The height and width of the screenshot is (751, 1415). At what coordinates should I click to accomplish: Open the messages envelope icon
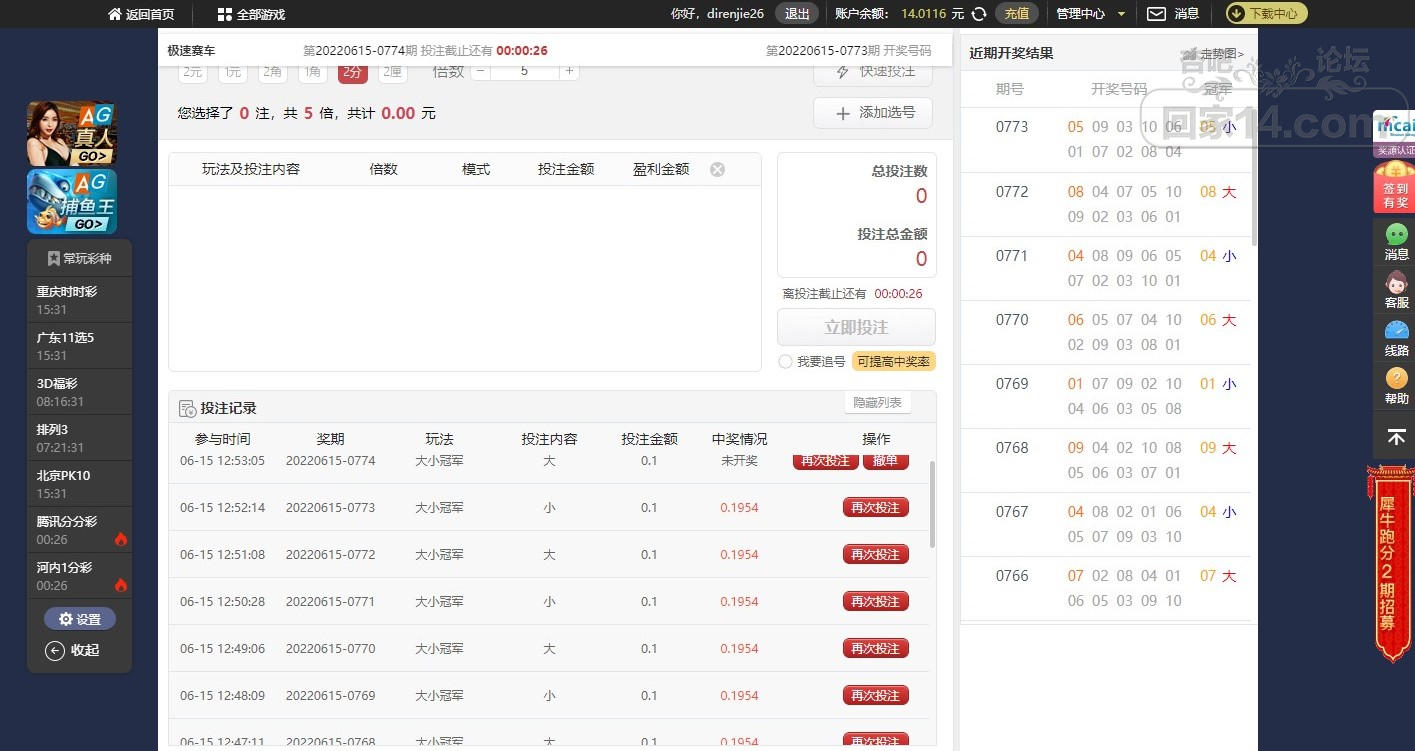pyautogui.click(x=1156, y=14)
